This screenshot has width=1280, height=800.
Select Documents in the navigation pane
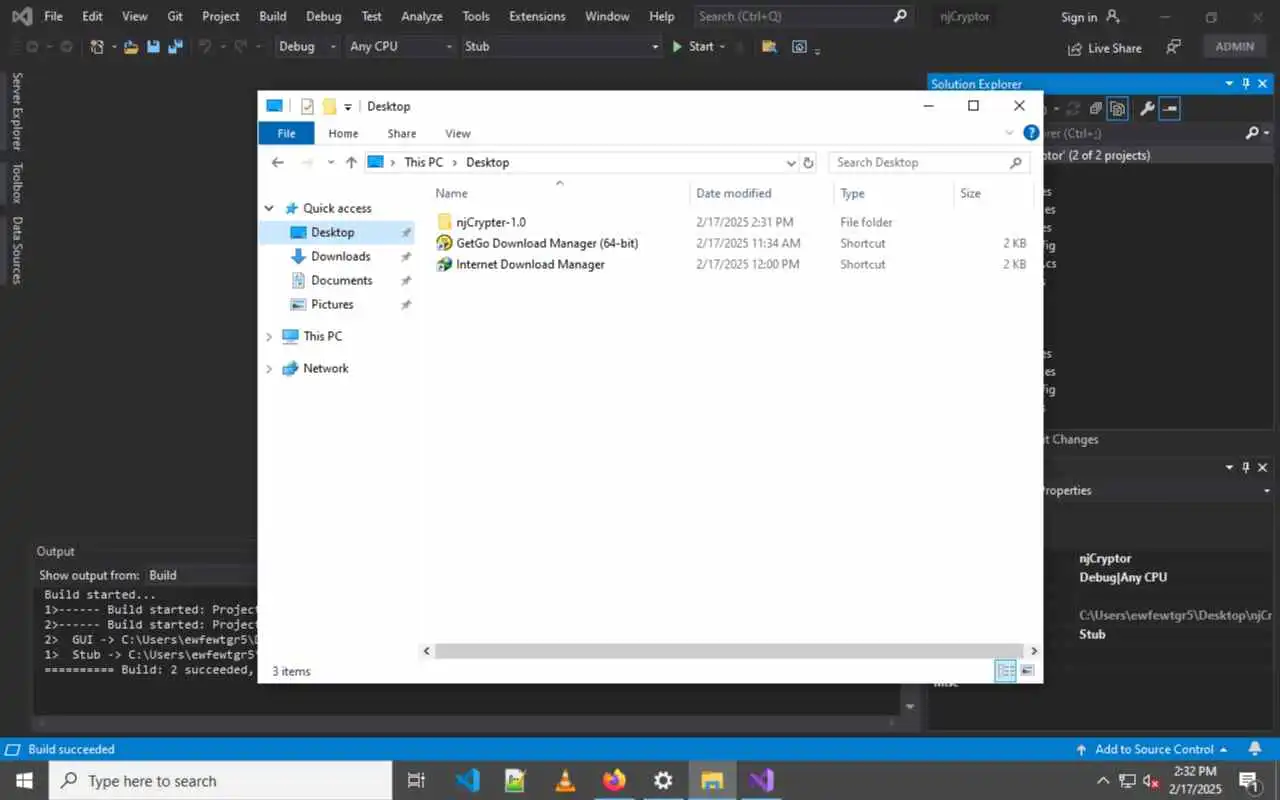click(341, 280)
